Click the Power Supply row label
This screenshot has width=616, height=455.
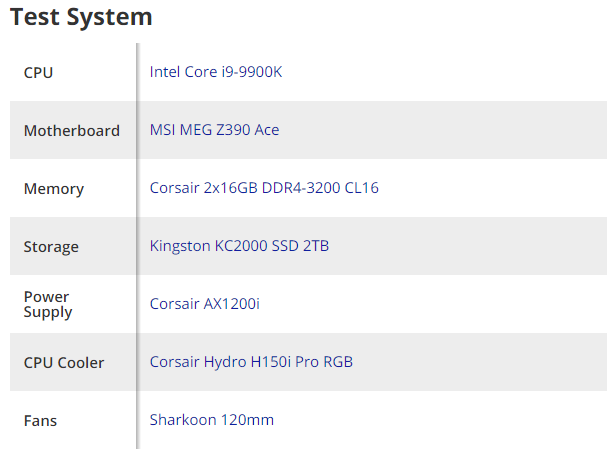pos(48,305)
